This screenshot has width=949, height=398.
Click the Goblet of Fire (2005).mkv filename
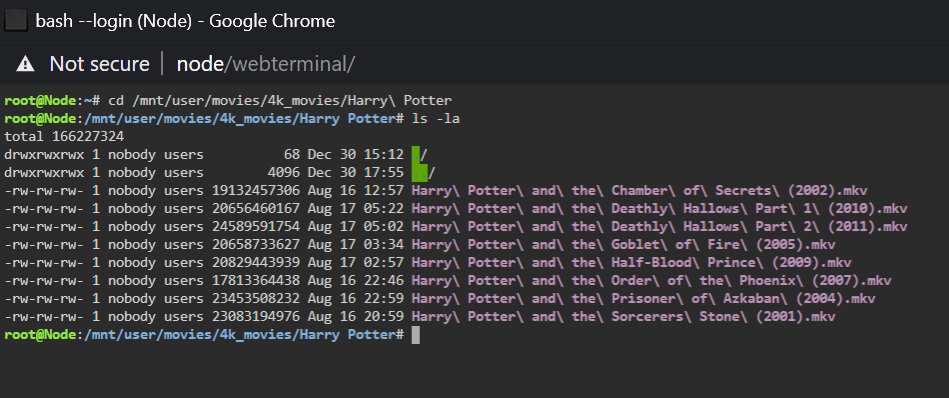(623, 245)
